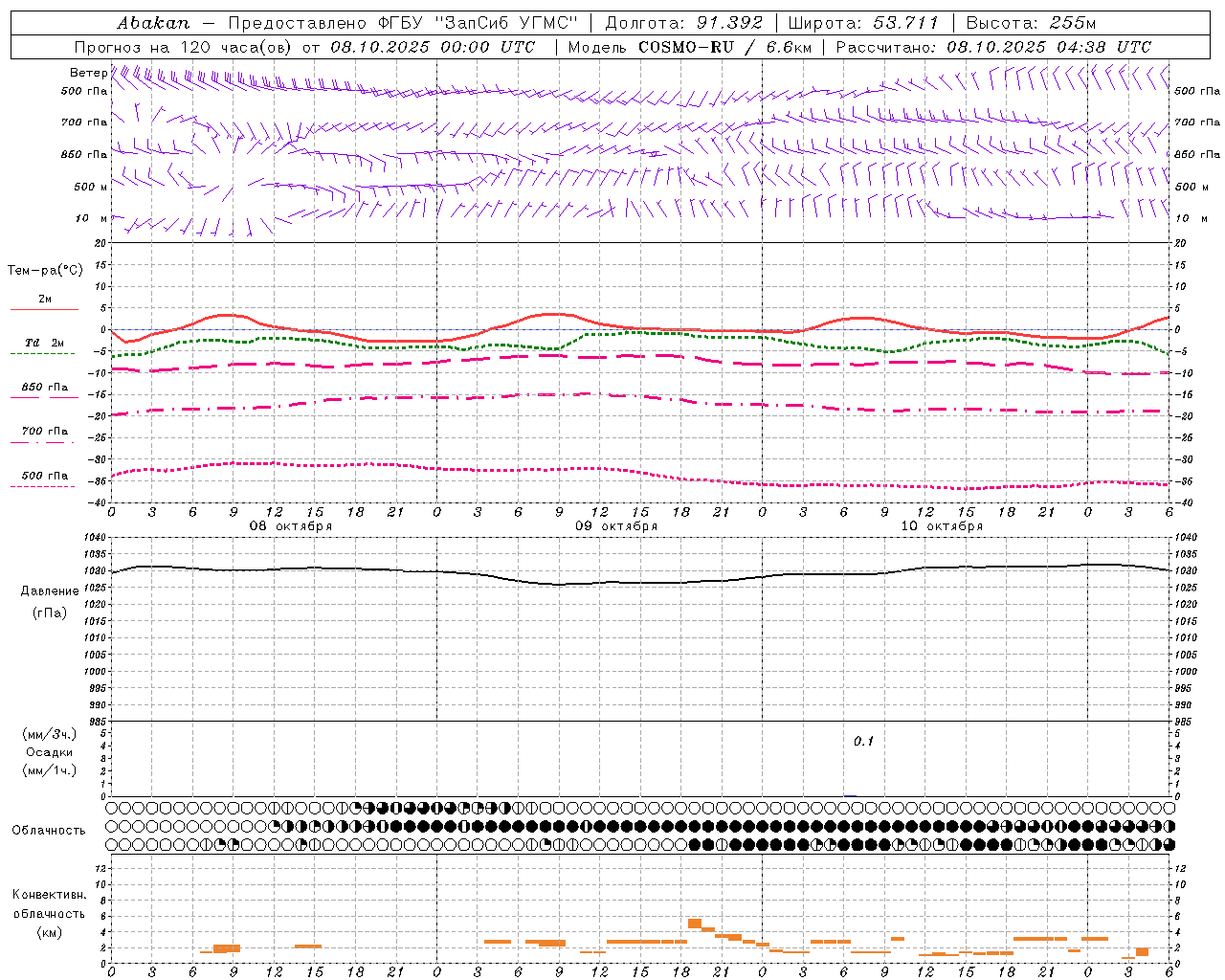Click the "10 м" wind level label on left

click(92, 218)
